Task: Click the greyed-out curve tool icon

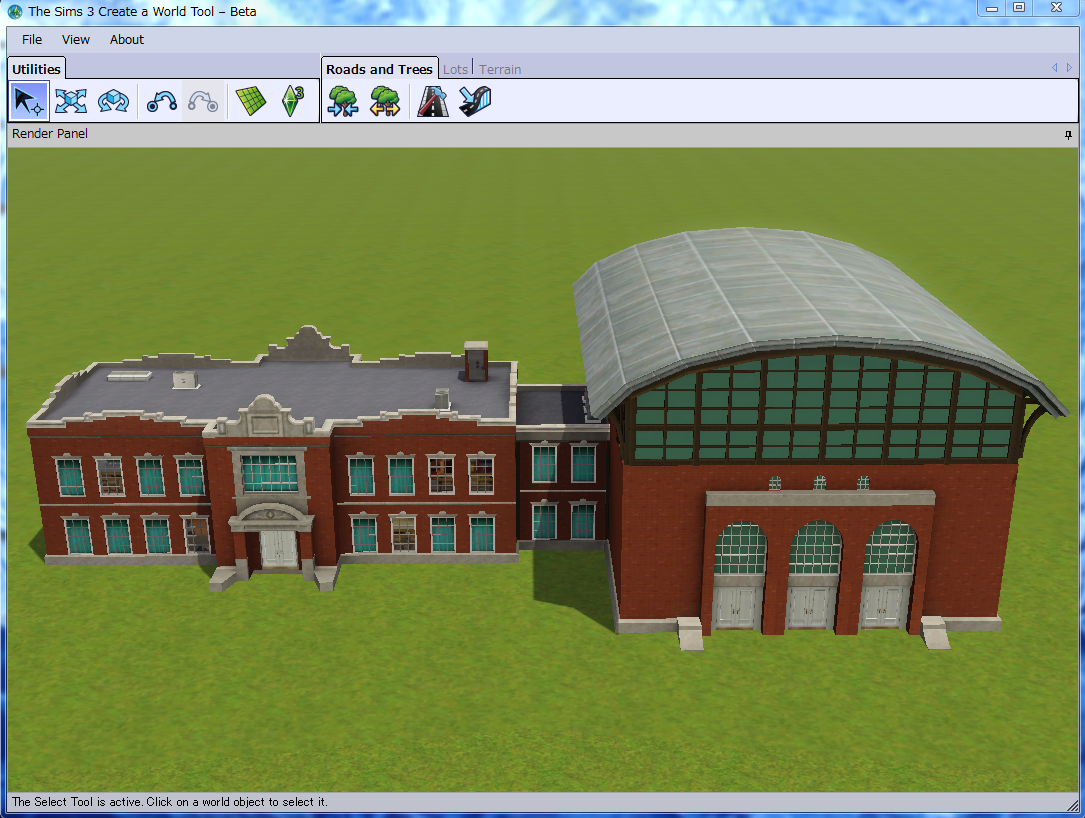Action: tap(203, 101)
